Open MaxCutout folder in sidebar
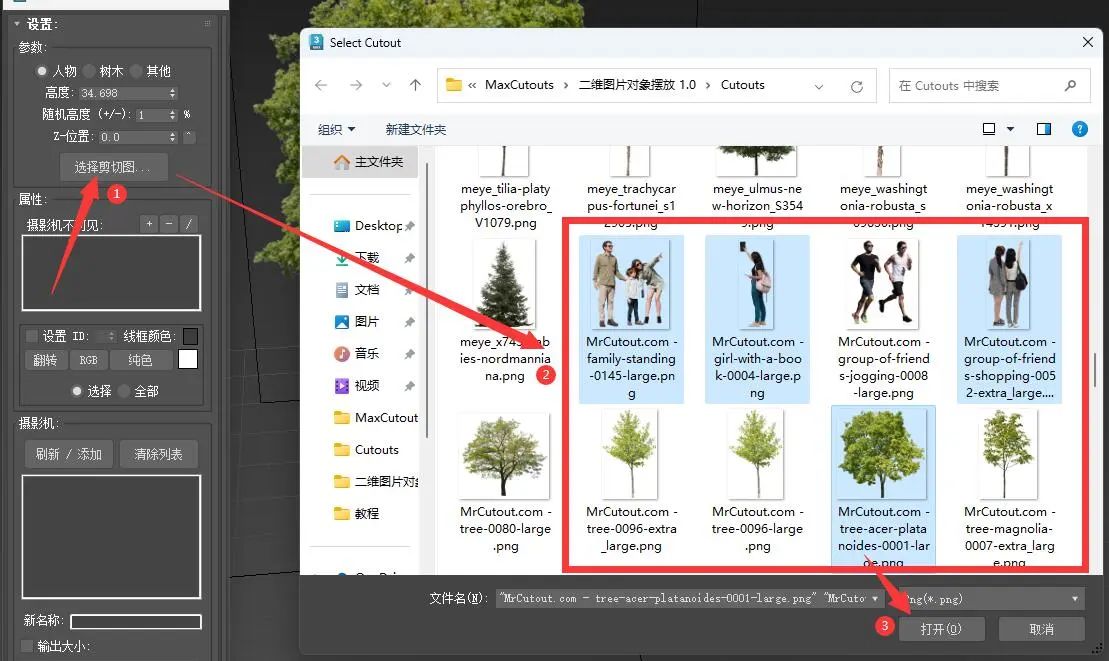The image size is (1109, 661). 376,418
